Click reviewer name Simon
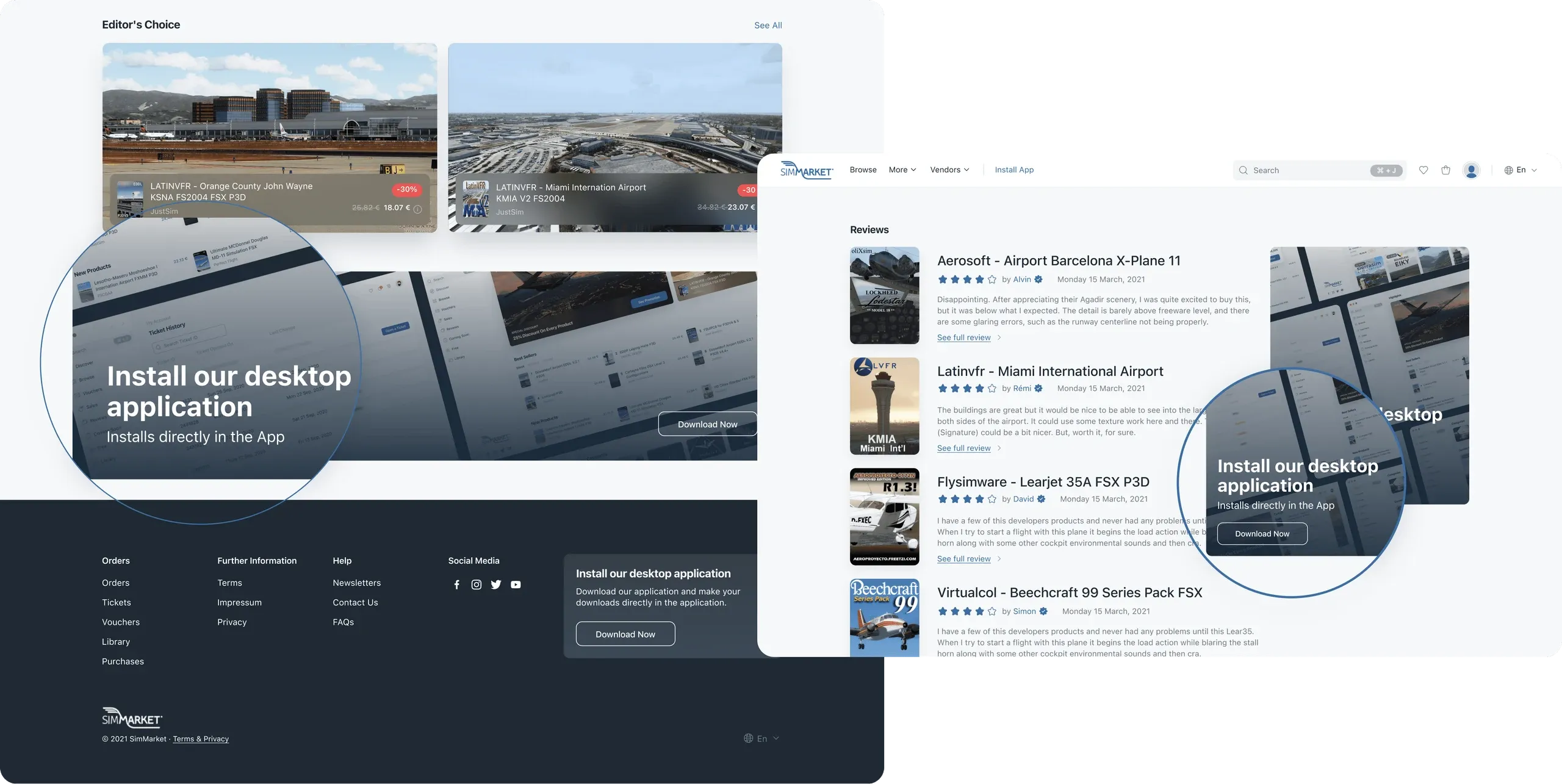 [x=1024, y=611]
